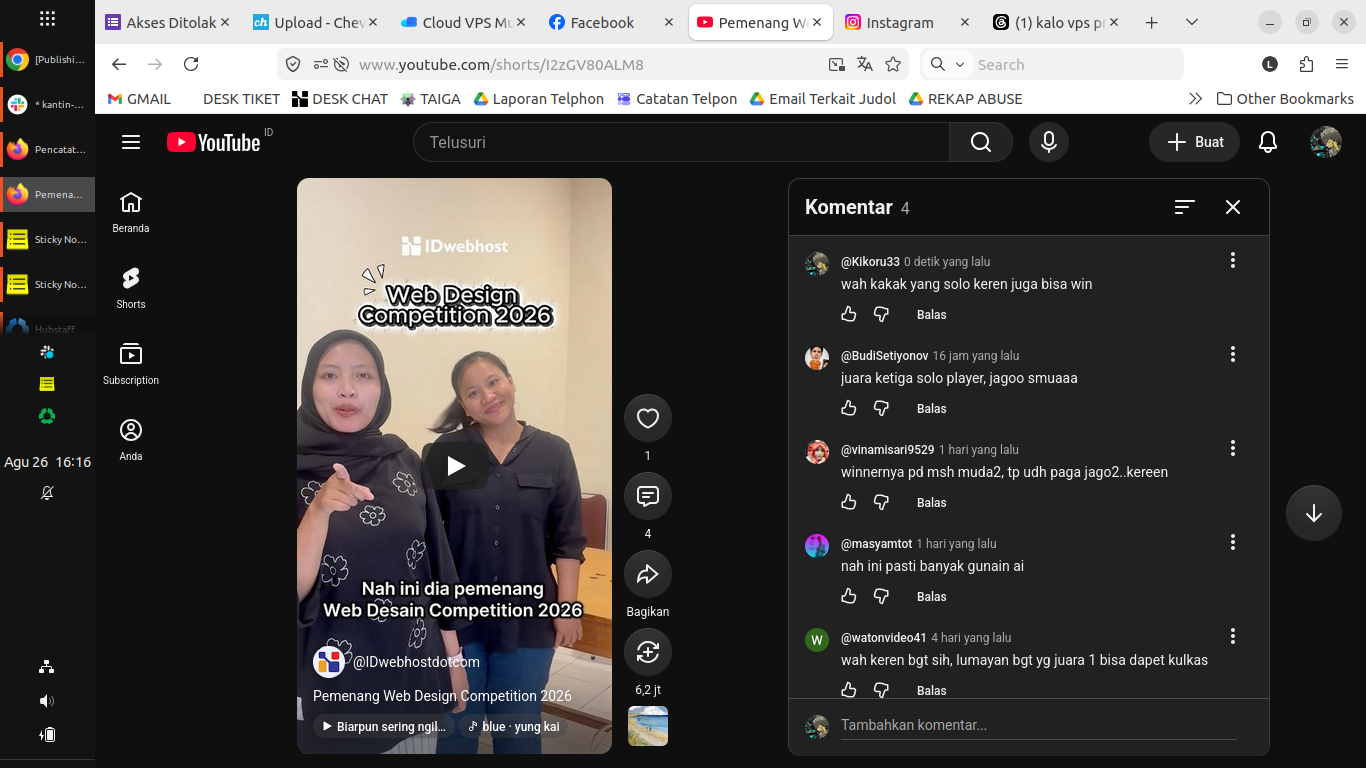The image size is (1366, 768).
Task: Open more options for @Kikoru33's comment
Action: tap(1233, 260)
